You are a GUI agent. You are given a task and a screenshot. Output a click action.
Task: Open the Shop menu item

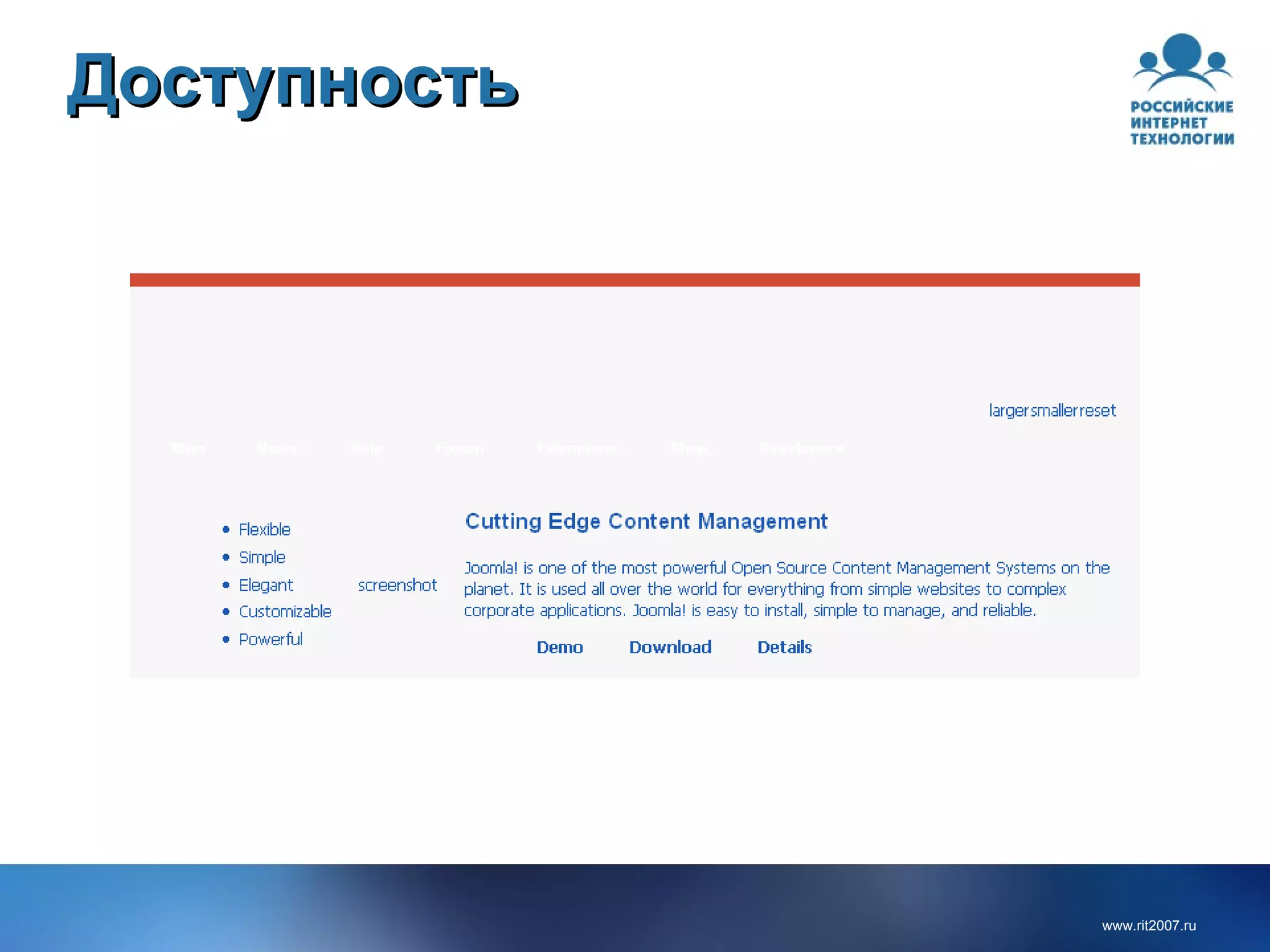[x=688, y=448]
